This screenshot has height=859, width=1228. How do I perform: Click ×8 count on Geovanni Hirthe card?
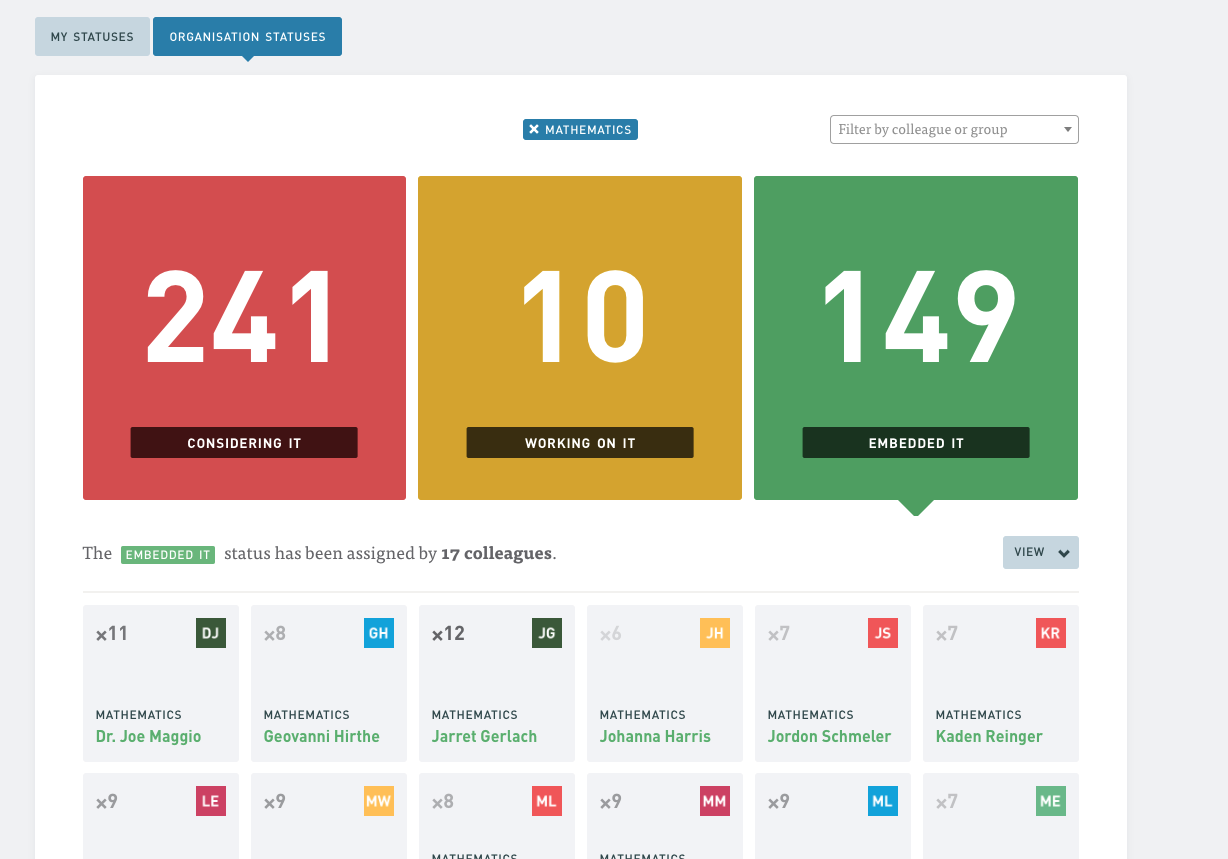275,633
